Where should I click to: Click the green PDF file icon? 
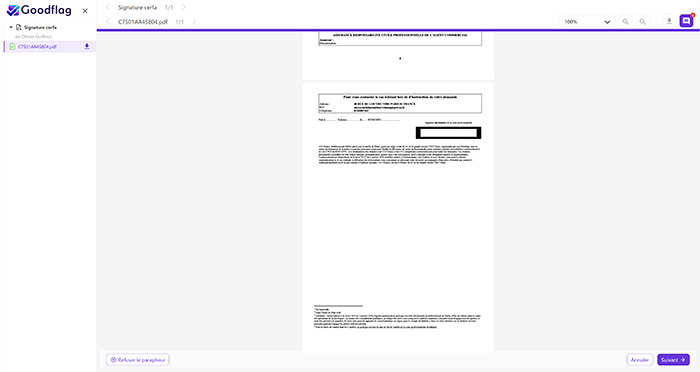pyautogui.click(x=12, y=46)
